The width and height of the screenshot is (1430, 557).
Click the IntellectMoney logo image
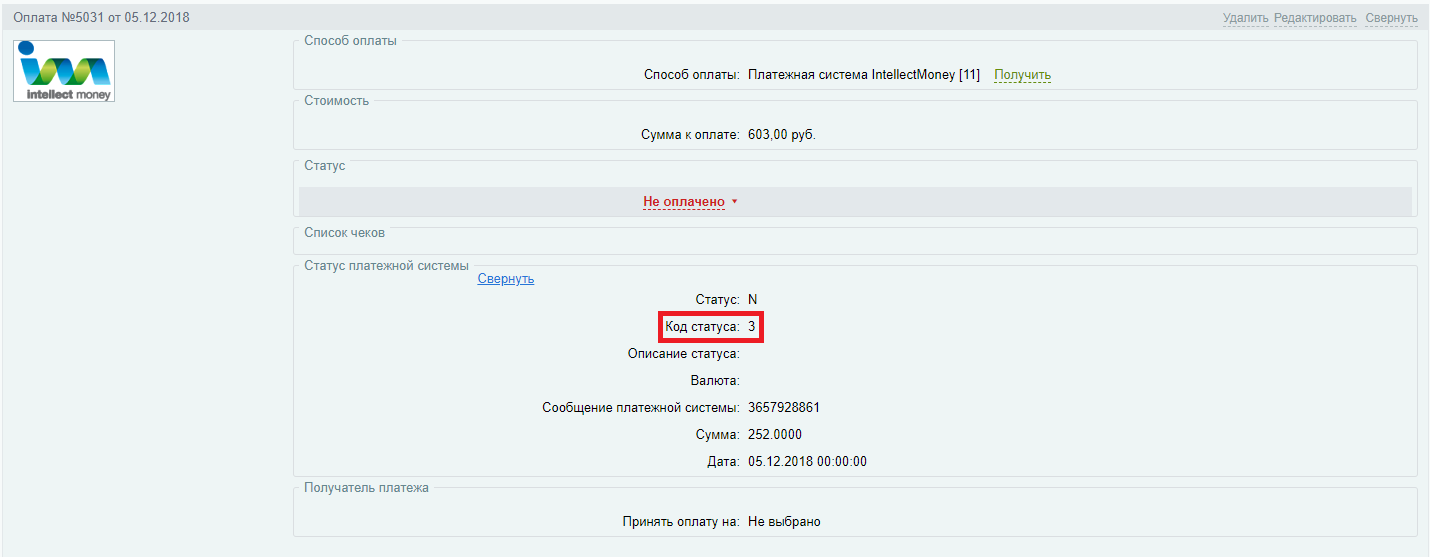click(x=64, y=71)
